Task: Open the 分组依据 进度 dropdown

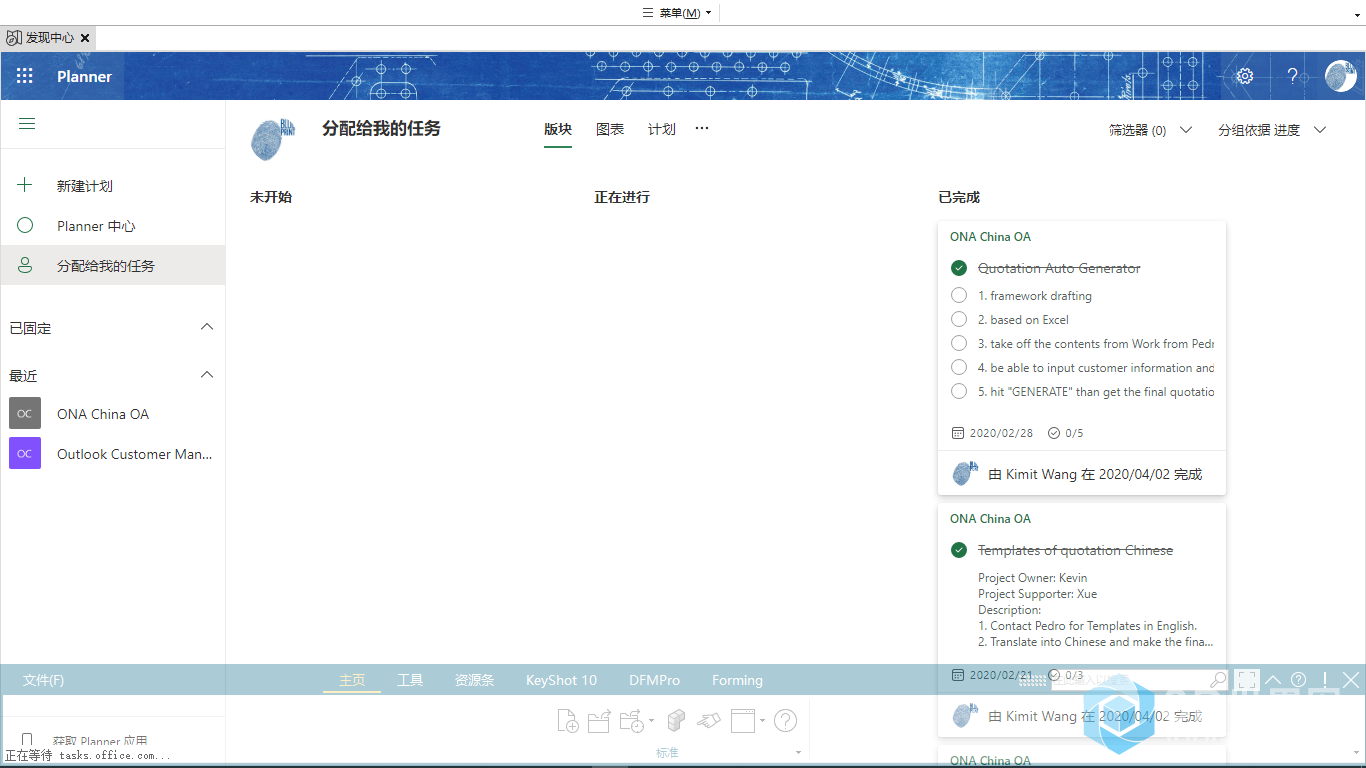Action: click(1272, 130)
